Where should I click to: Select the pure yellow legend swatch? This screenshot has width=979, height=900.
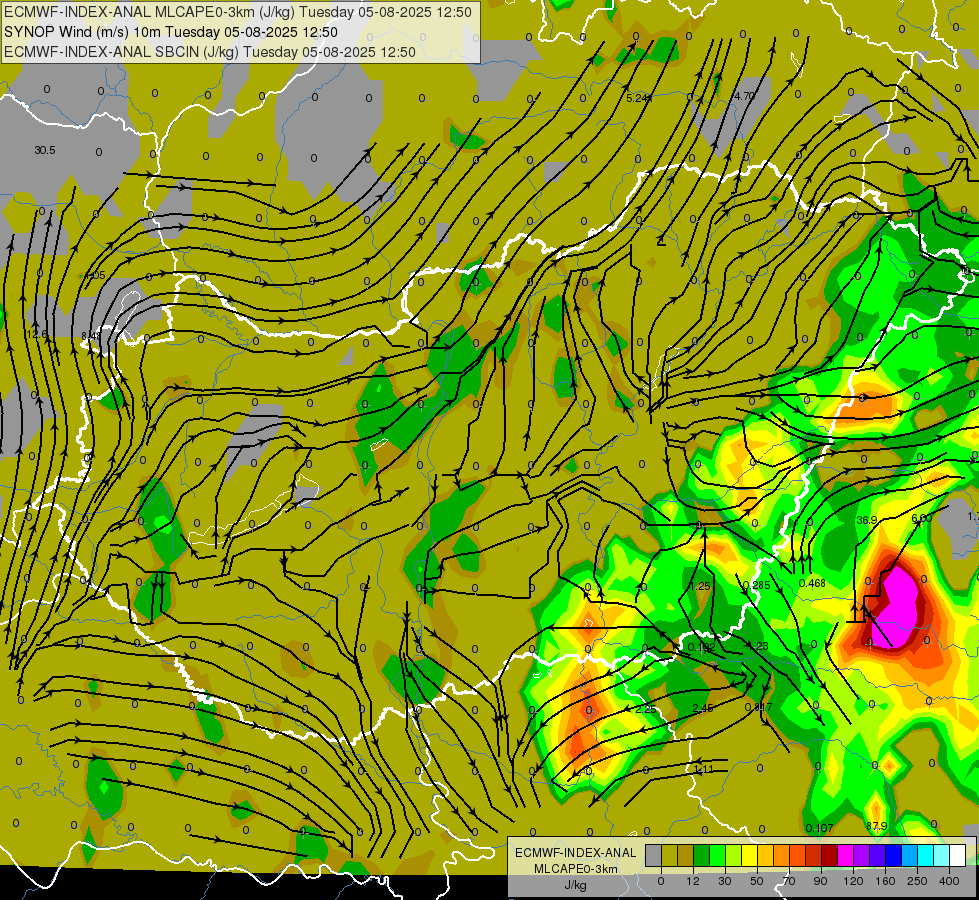(750, 855)
